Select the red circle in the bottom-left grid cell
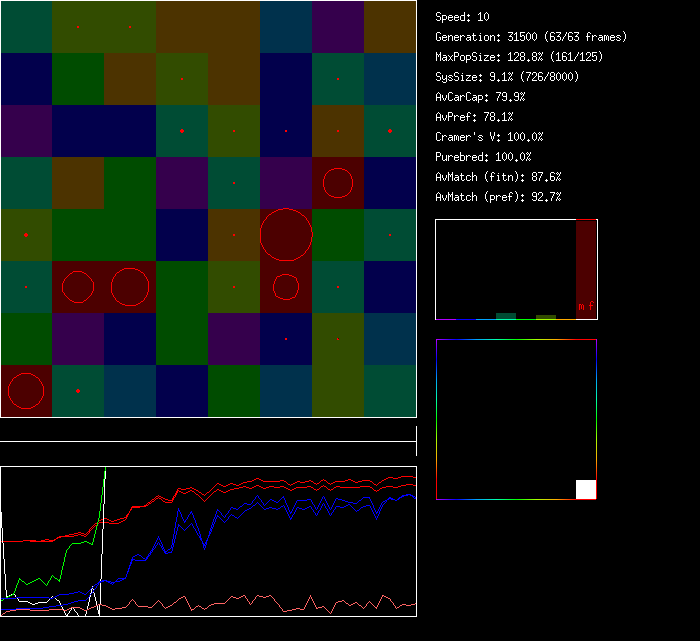700x641 pixels. click(26, 392)
